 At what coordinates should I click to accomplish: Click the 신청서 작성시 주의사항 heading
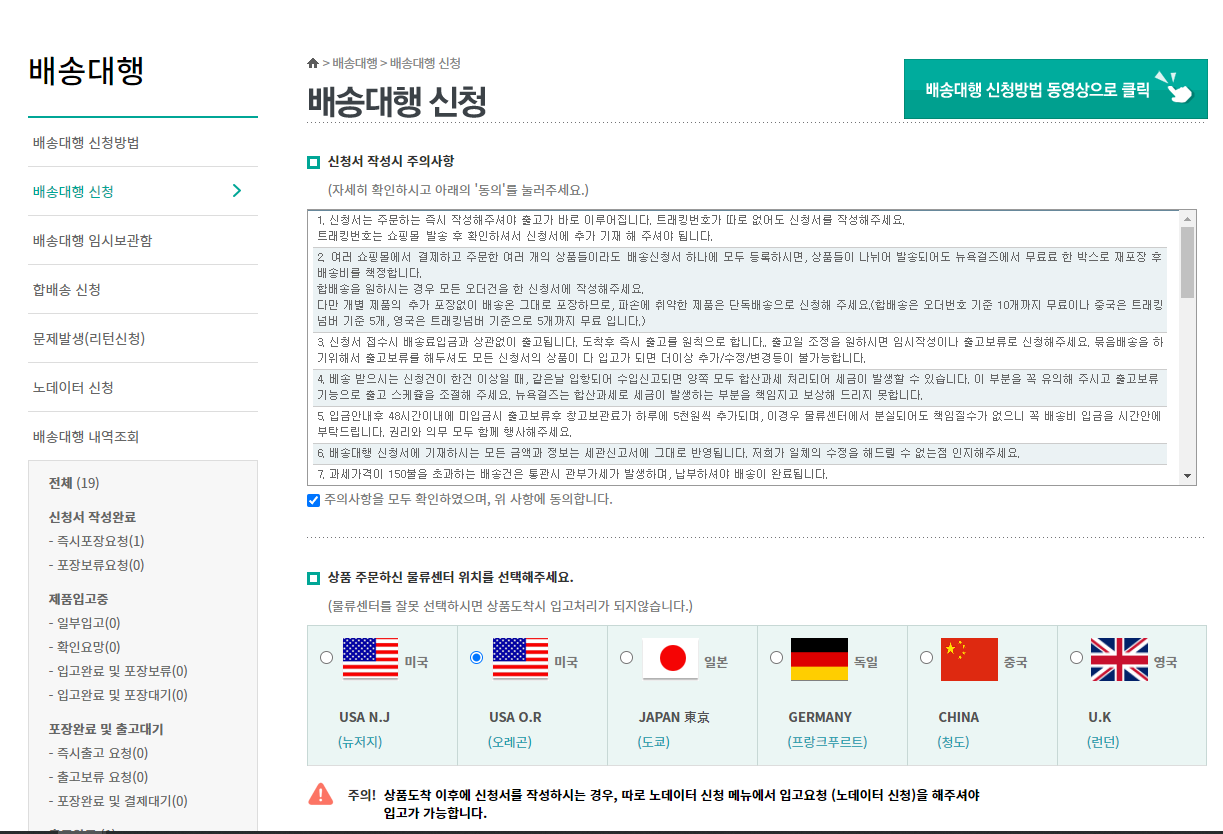pyautogui.click(x=391, y=161)
